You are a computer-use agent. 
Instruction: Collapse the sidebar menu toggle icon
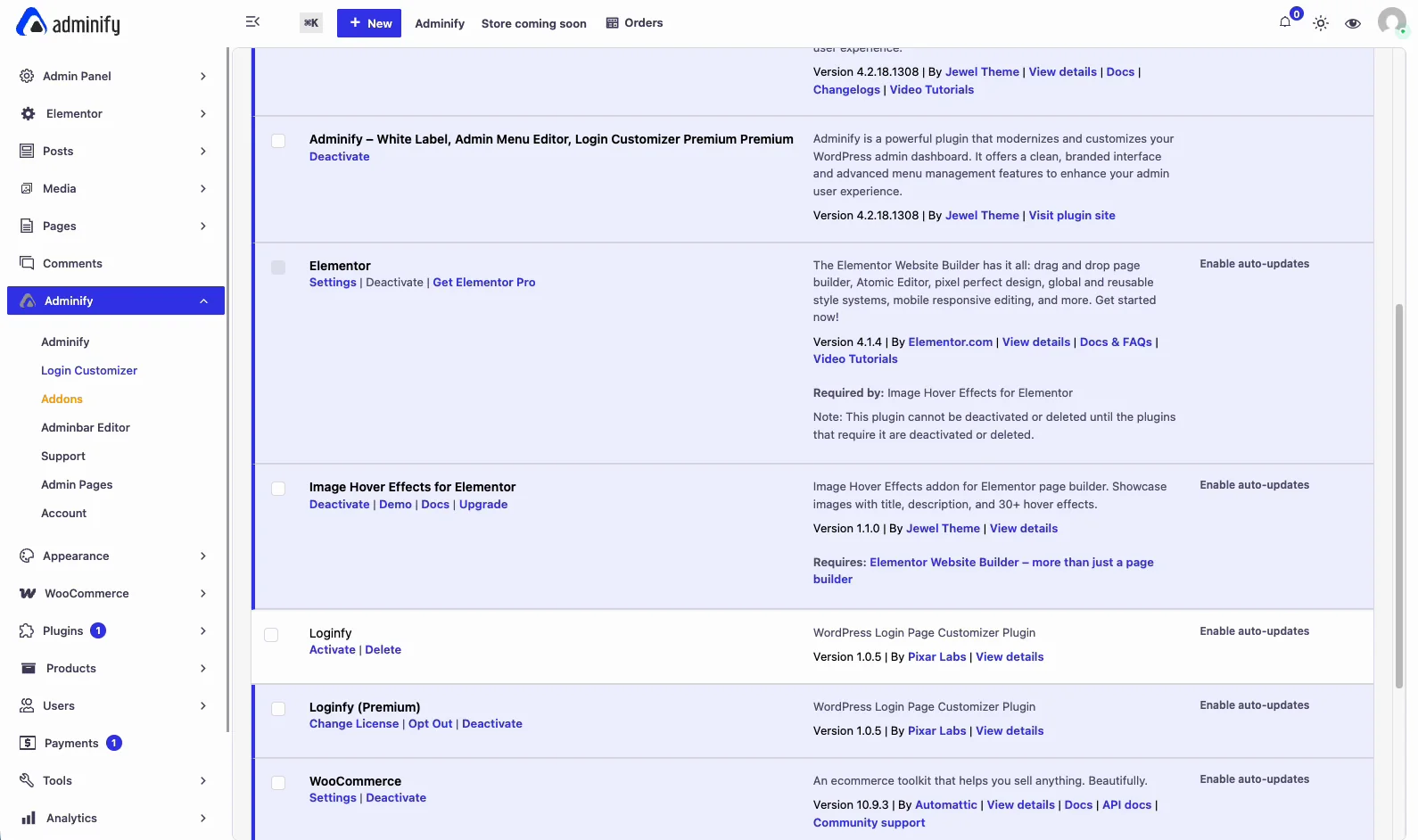coord(252,22)
